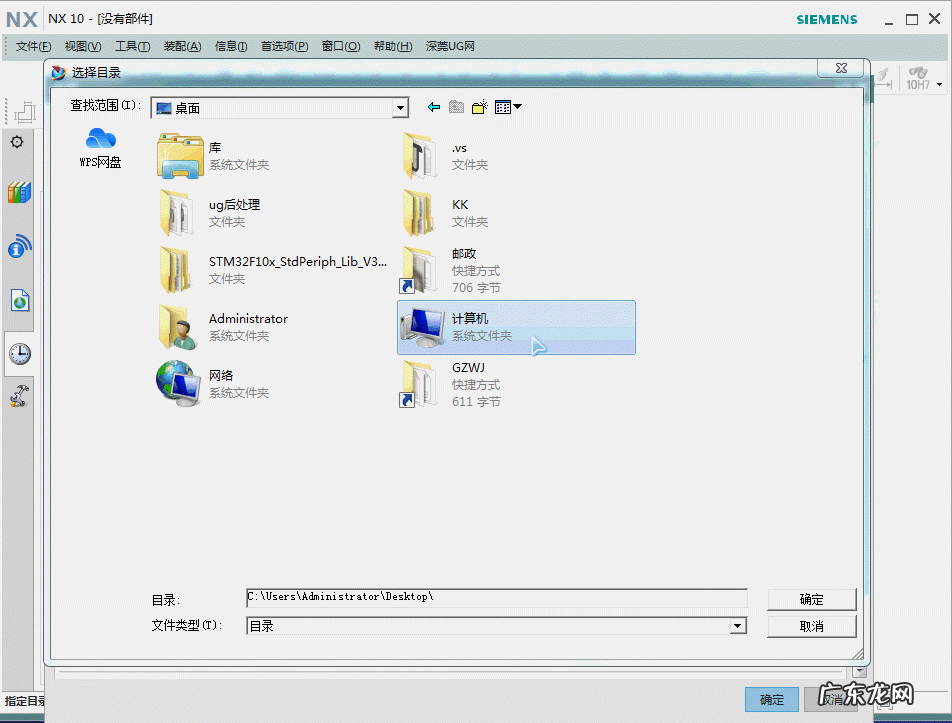
Task: Click the web browser page icon in sidebar
Action: click(19, 300)
